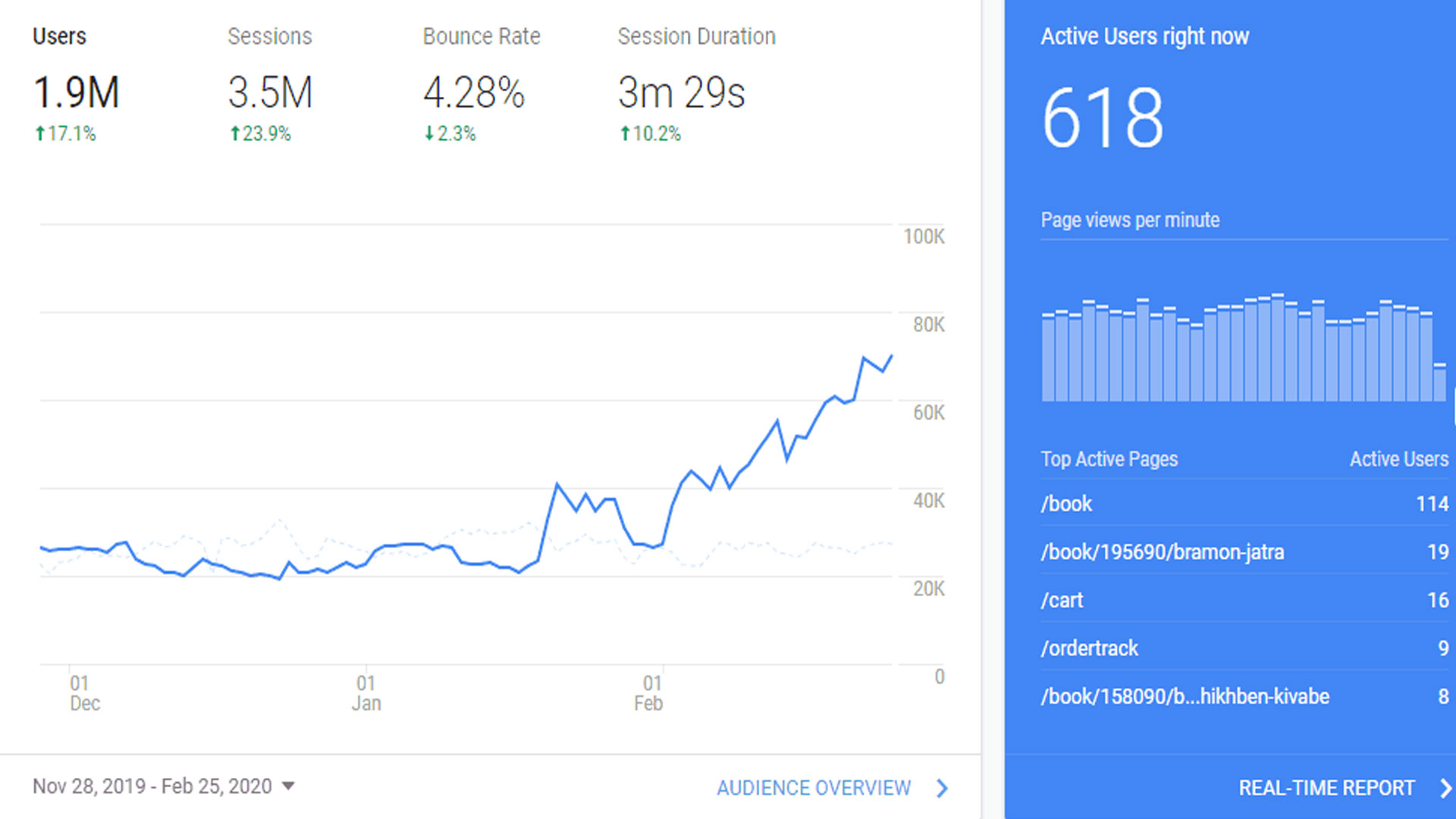Open the /book/158090/b...hikhben-kivabe page row

click(1185, 696)
